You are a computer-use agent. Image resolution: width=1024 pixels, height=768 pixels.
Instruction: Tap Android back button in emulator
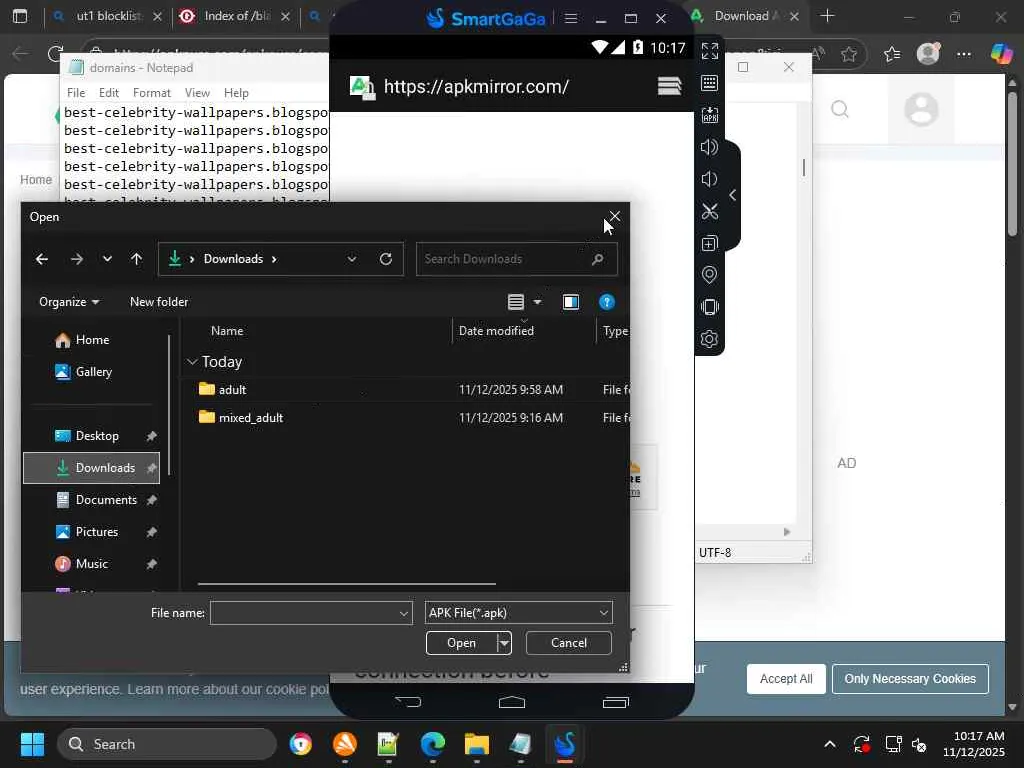click(408, 702)
